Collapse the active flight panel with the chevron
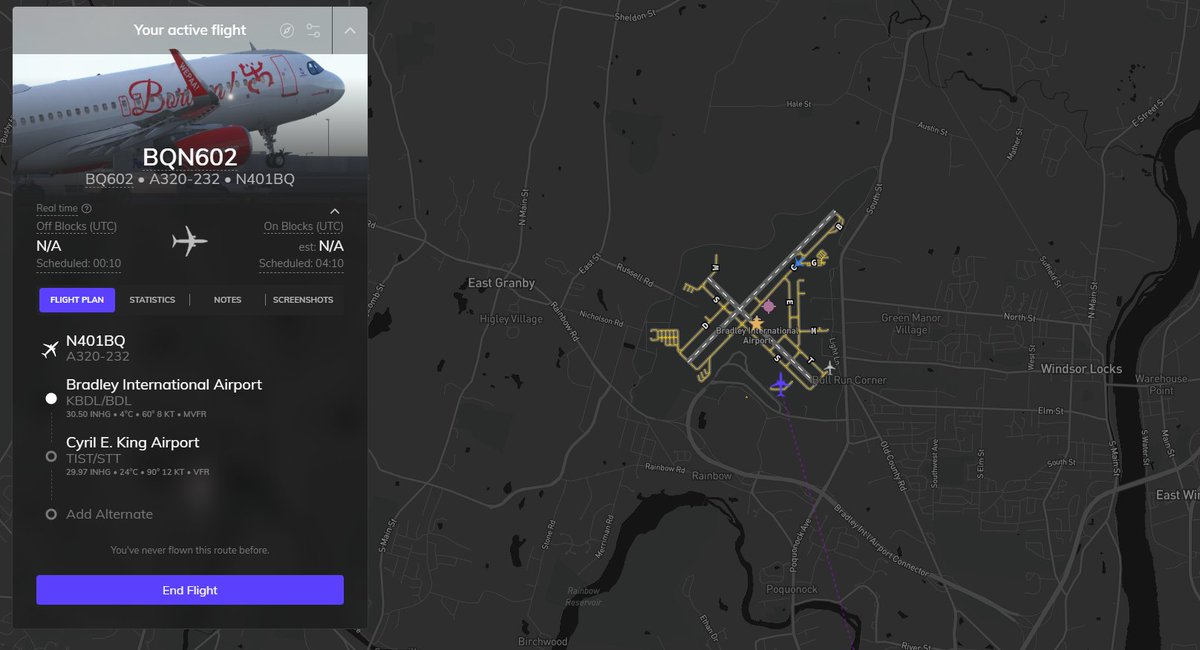 coord(350,30)
